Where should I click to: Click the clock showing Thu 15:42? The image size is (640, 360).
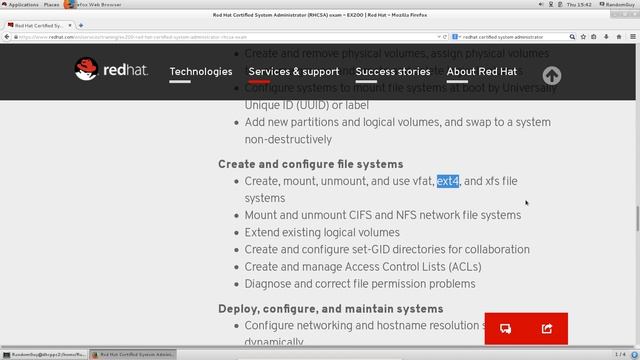579,4
